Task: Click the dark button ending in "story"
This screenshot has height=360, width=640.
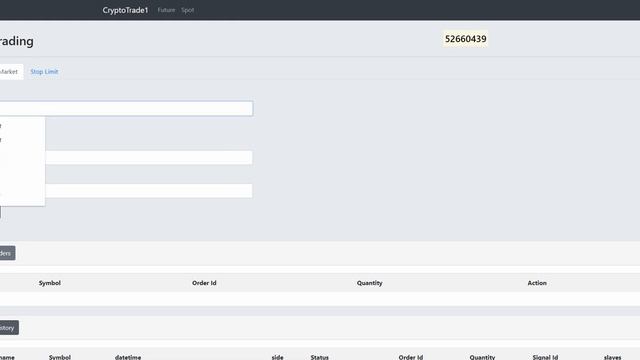Action: point(9,328)
